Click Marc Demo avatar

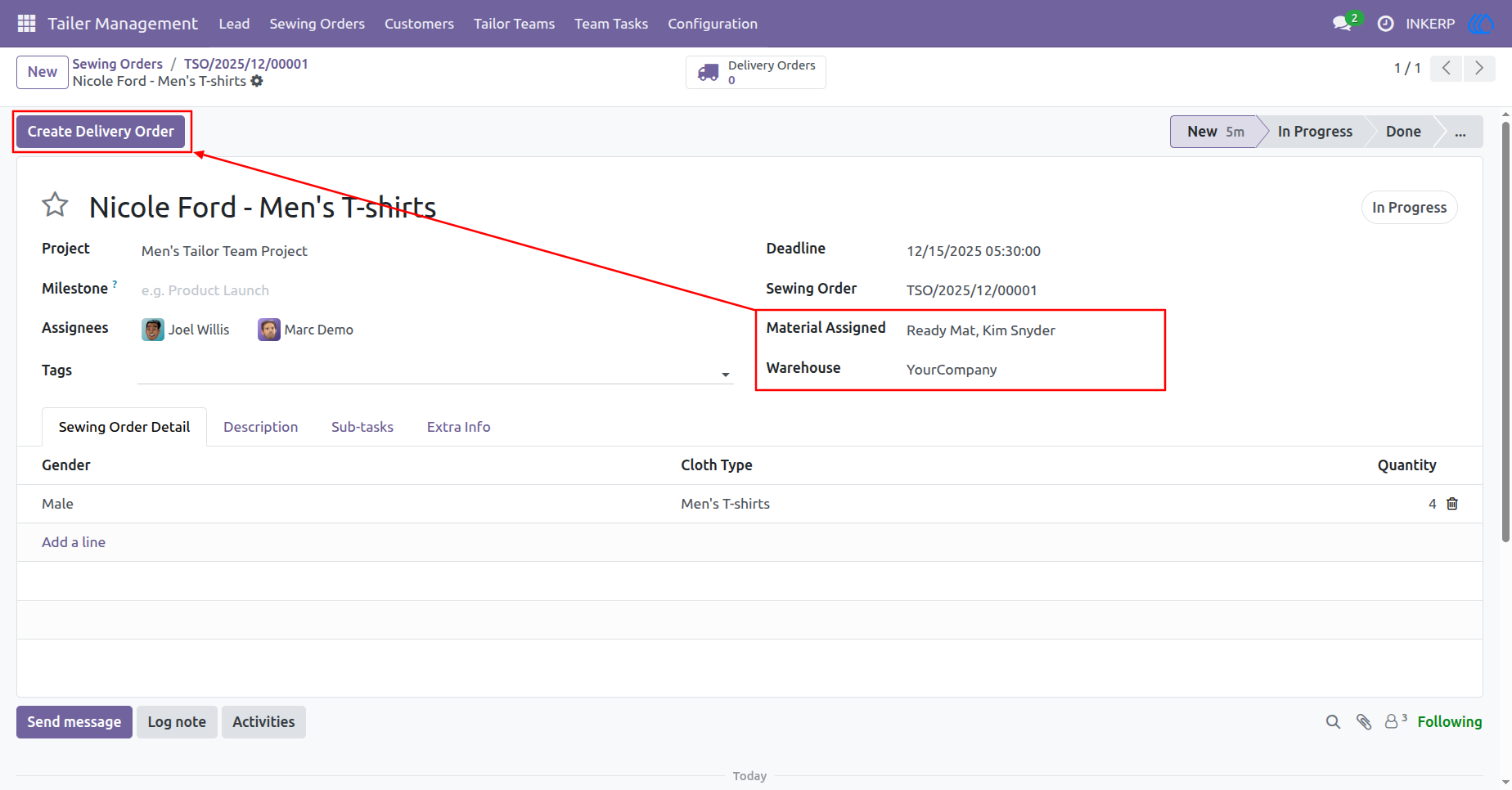(x=269, y=330)
